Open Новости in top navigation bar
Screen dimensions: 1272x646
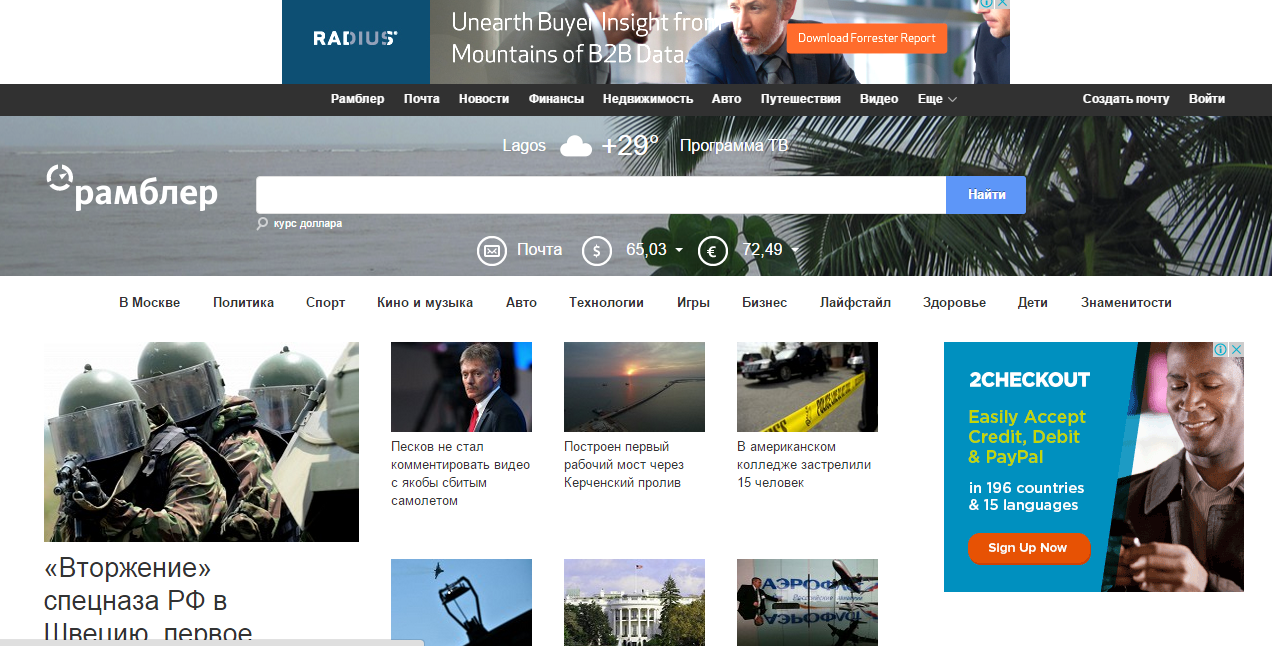click(484, 99)
